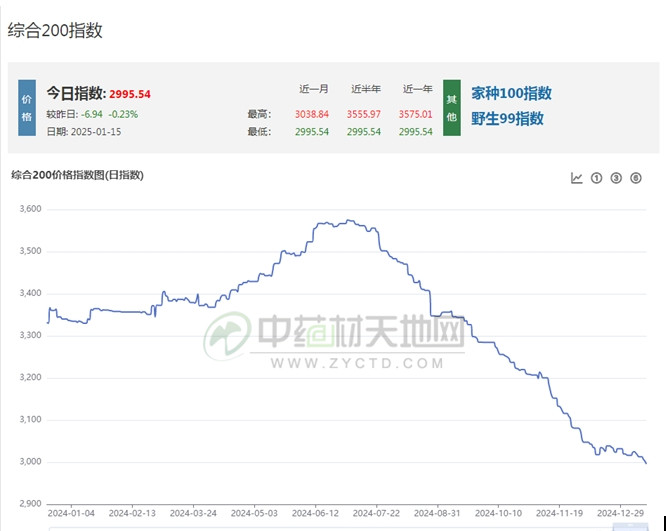Click the half-year high value 3555.97
The height and width of the screenshot is (531, 666).
(x=365, y=114)
